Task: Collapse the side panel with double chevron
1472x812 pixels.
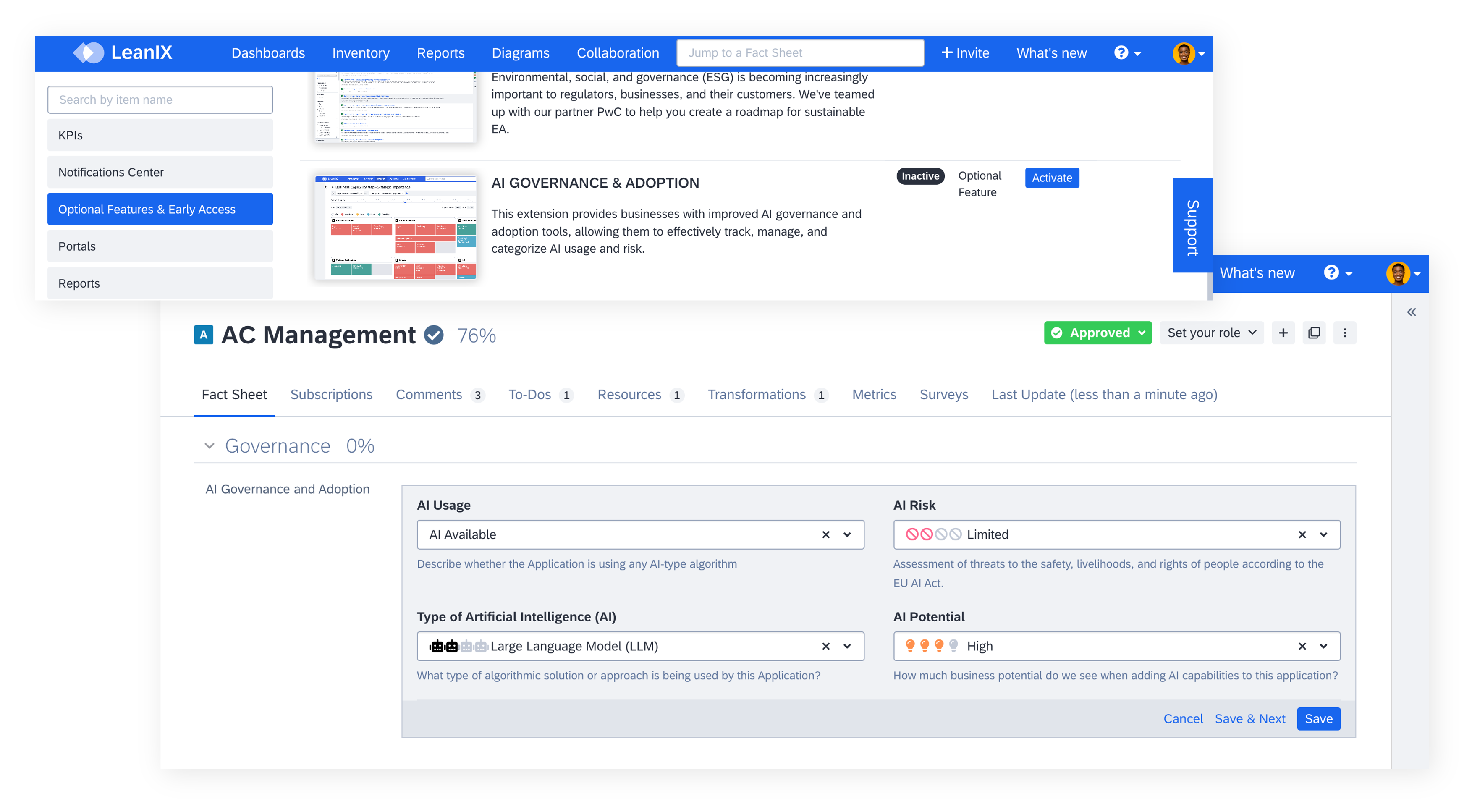Action: pyautogui.click(x=1412, y=312)
